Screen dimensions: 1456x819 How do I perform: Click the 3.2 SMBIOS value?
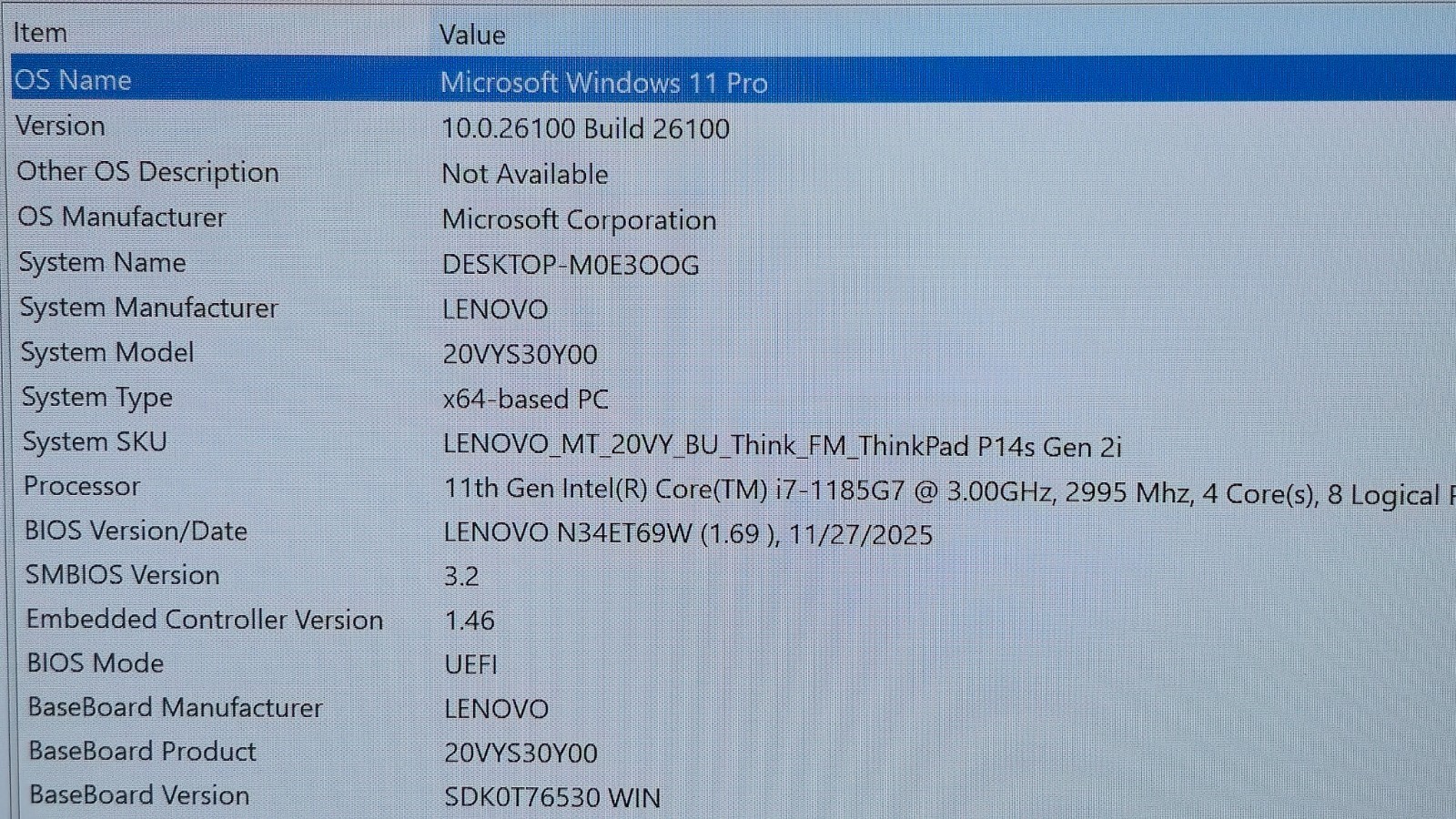pyautogui.click(x=461, y=577)
